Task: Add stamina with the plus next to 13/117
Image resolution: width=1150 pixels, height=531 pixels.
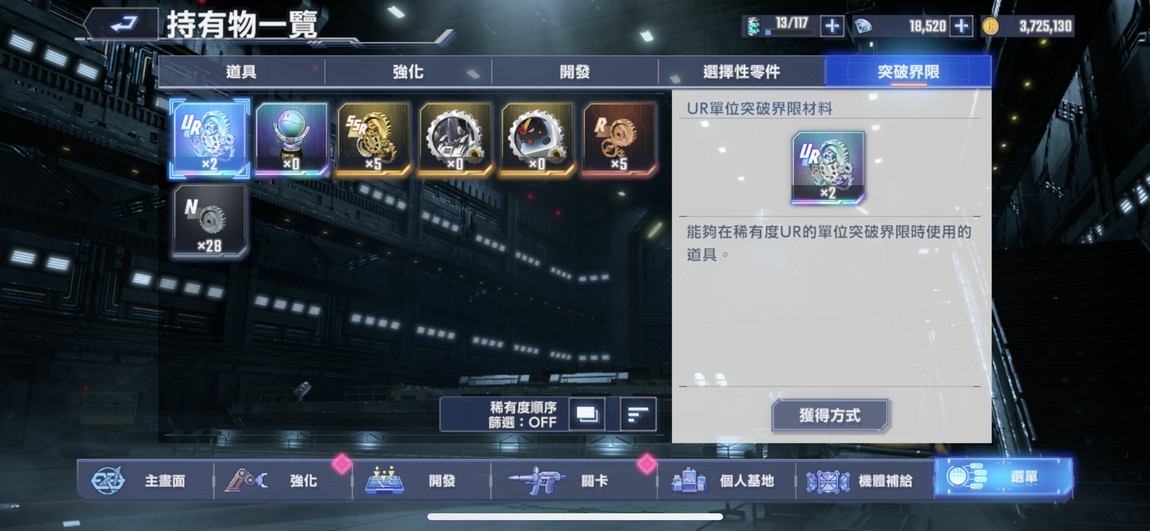Action: pos(831,26)
